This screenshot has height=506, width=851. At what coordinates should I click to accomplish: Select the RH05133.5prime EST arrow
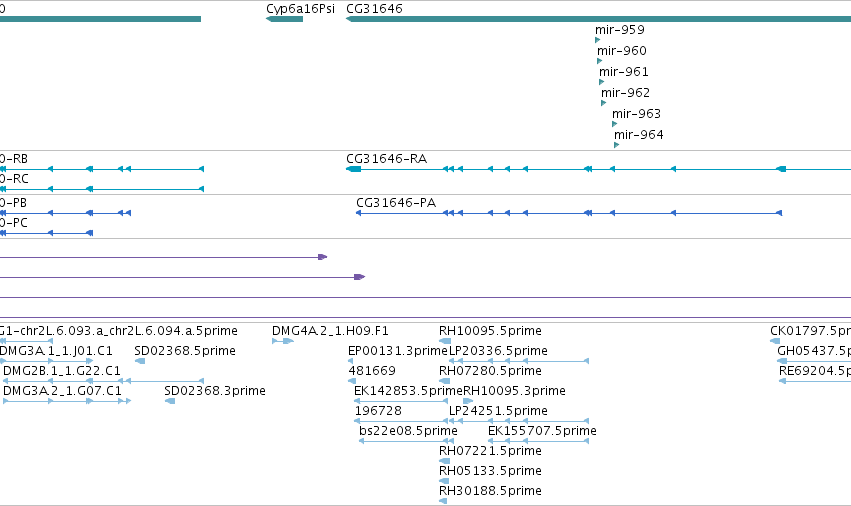(x=444, y=481)
